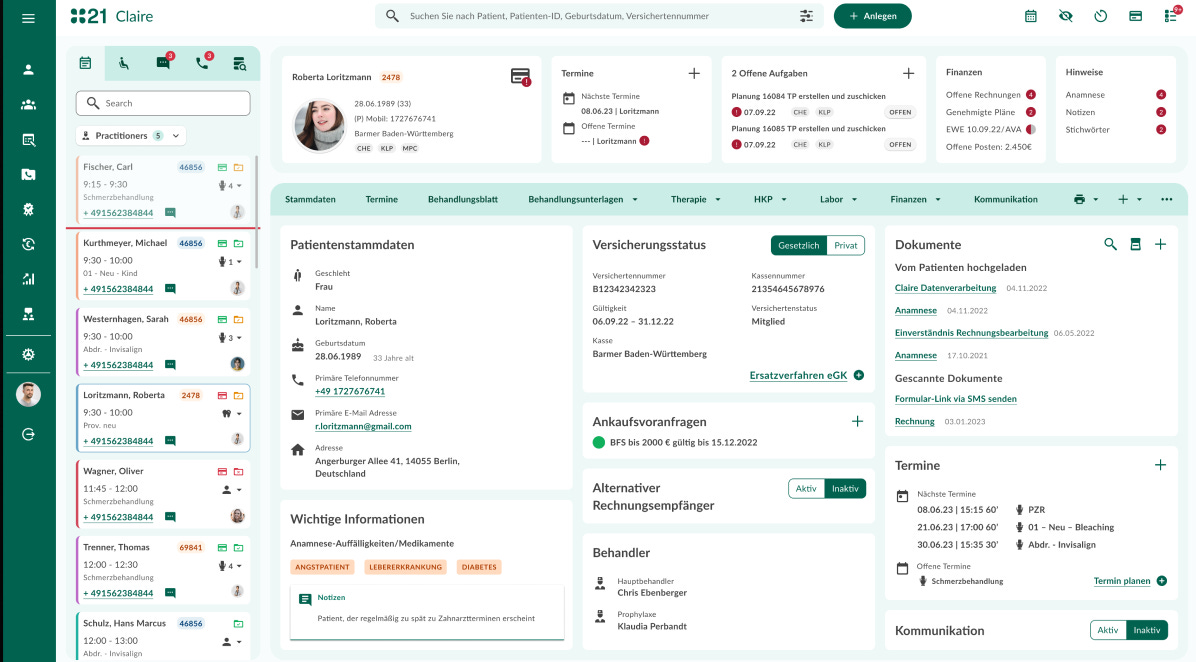1196x662 pixels.
Task: Open the calendar icon in top bar
Action: coord(1030,16)
